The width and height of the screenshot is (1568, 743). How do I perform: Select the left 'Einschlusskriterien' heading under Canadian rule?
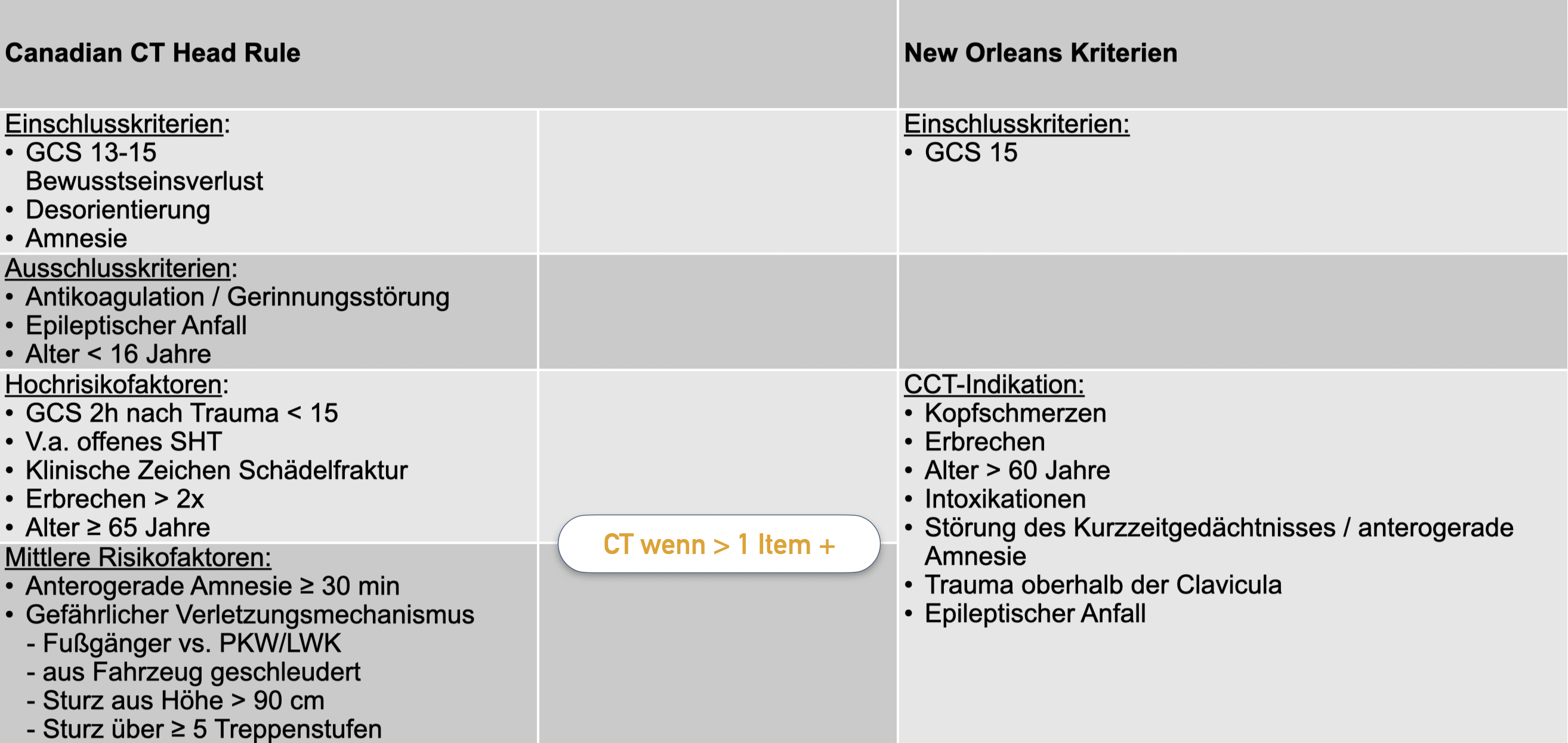pos(115,124)
